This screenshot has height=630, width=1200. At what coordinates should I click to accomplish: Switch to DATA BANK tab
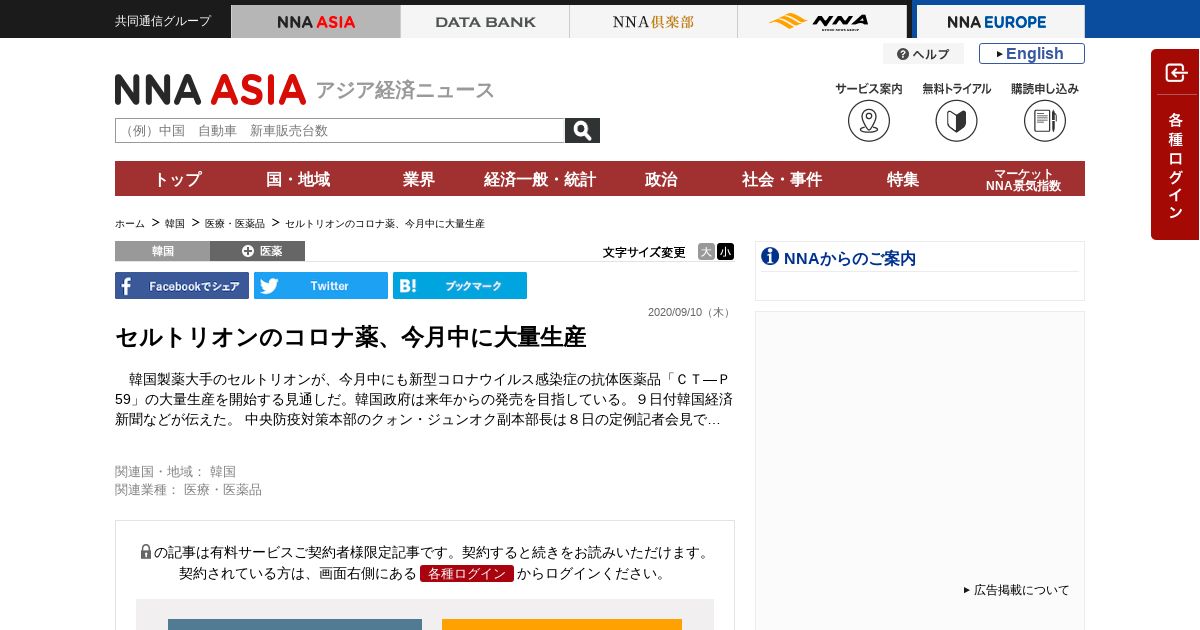coord(485,21)
